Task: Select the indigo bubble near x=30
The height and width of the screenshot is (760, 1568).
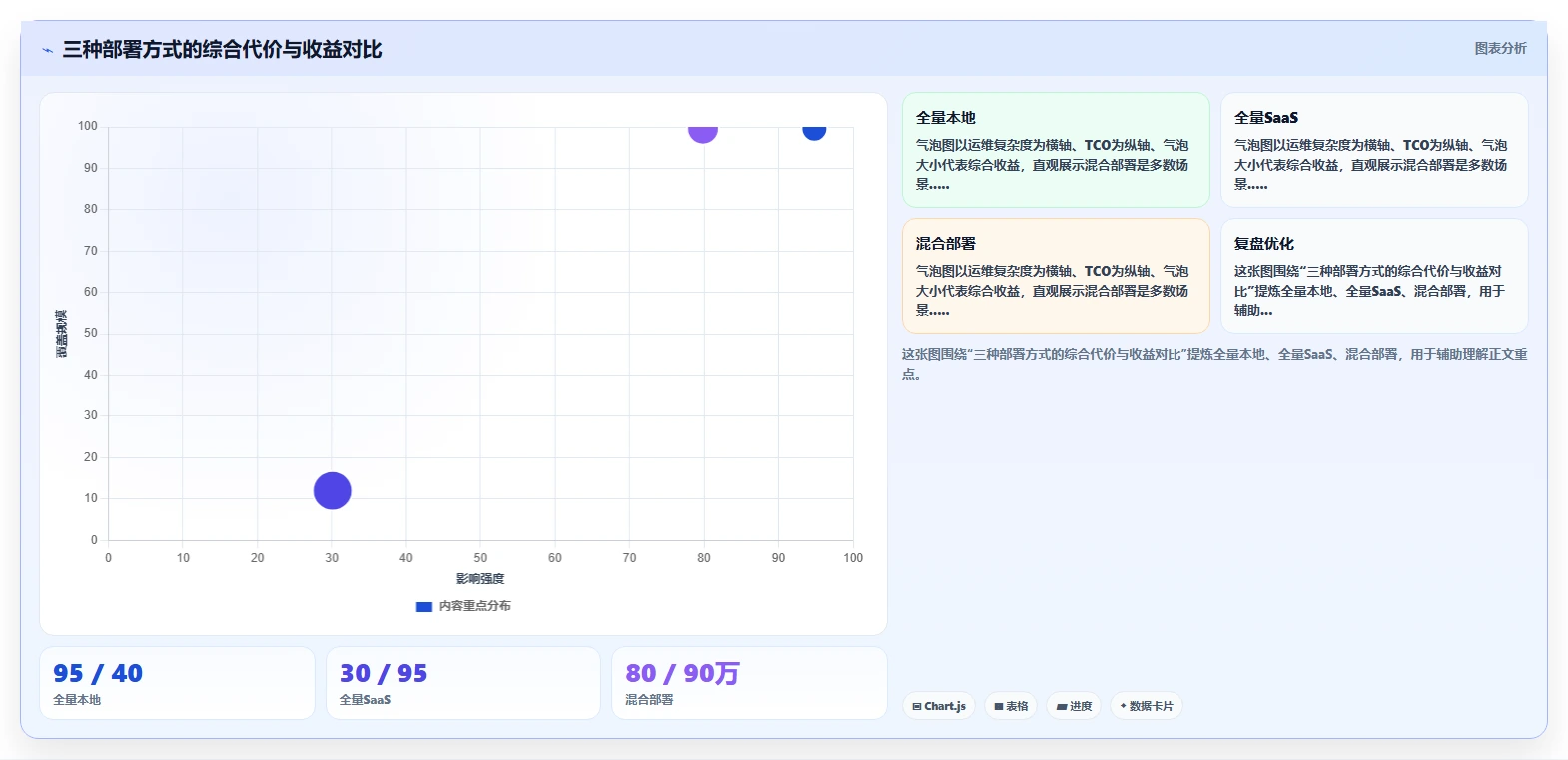Action: coord(332,490)
